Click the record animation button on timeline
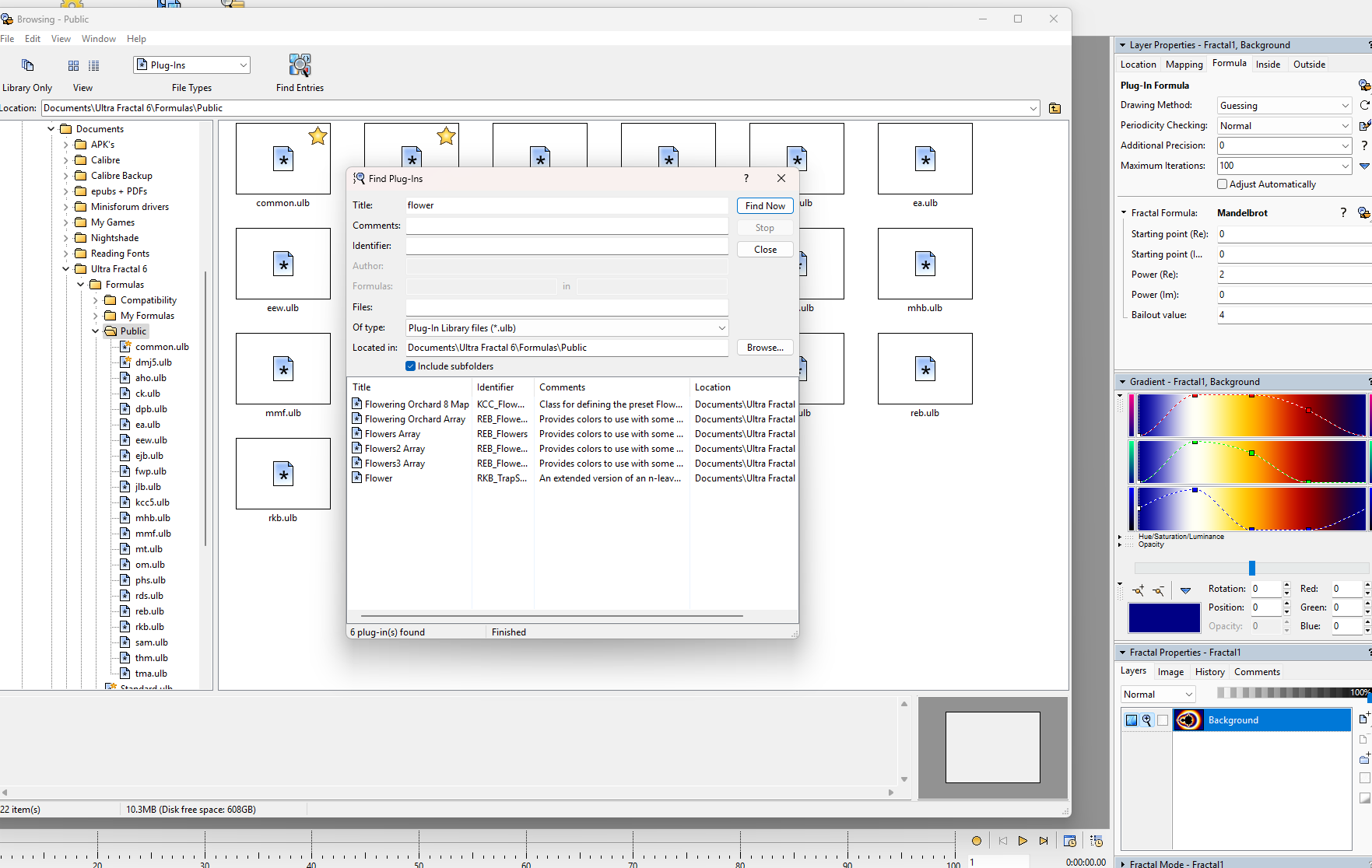The height and width of the screenshot is (868, 1372). tap(977, 841)
